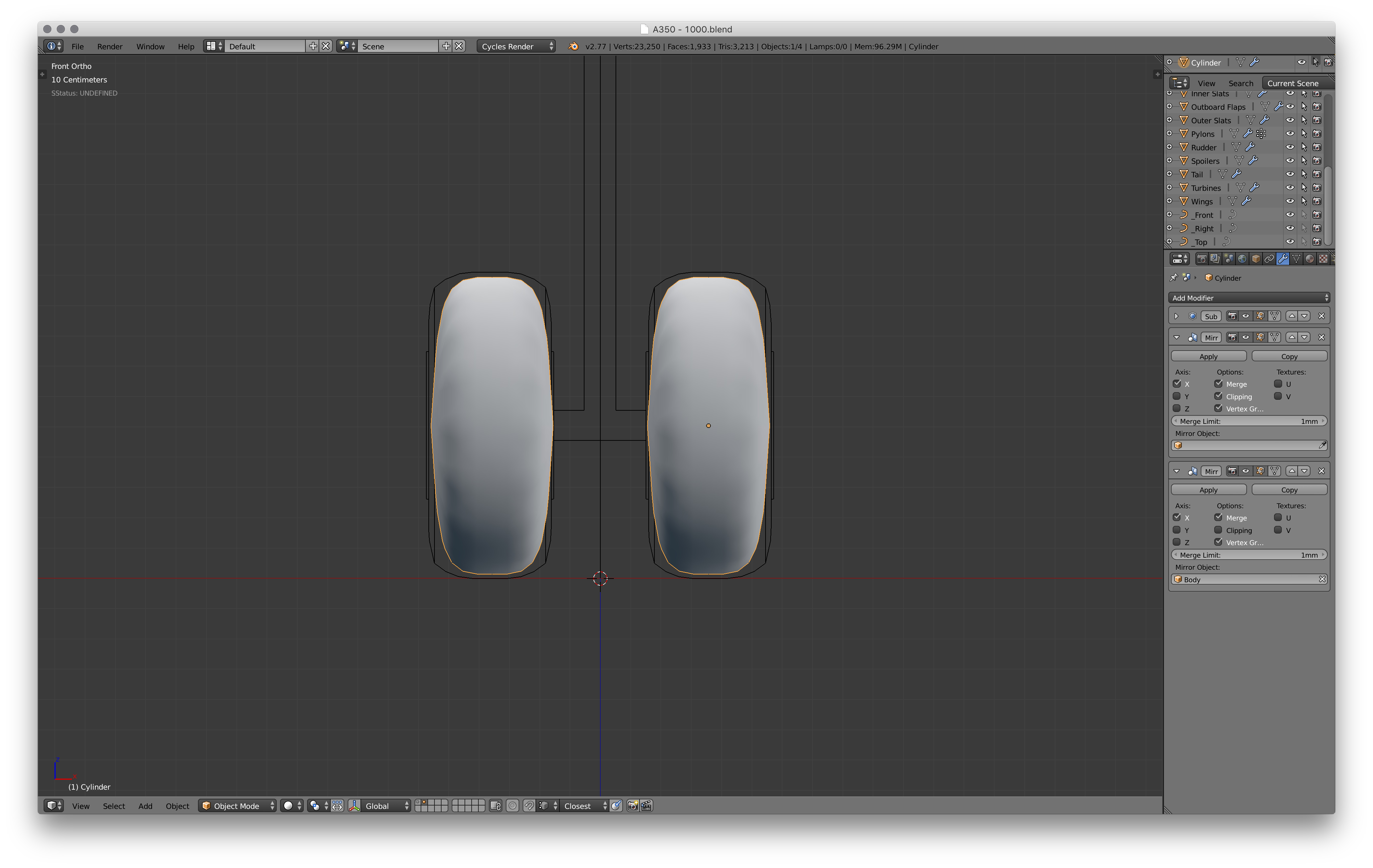This screenshot has height=868, width=1373.
Task: Check Y axis in first Mirror modifier
Action: coord(1177,396)
